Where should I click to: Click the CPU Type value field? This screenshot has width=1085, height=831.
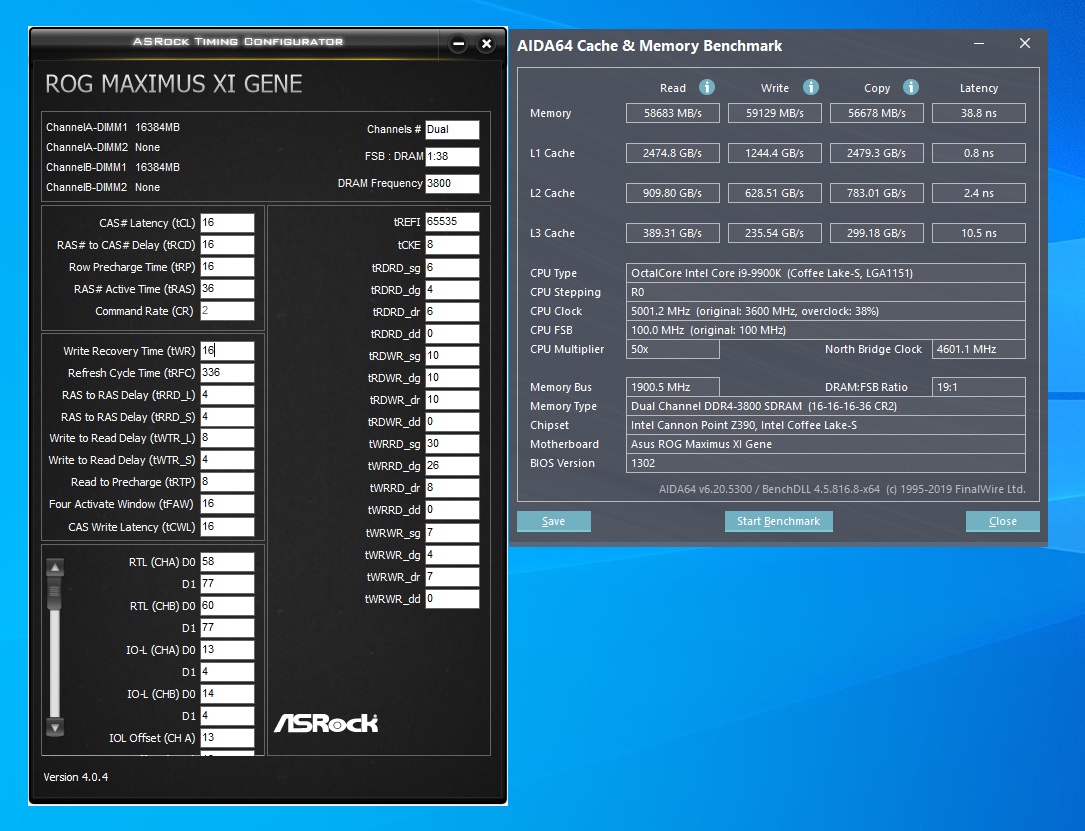[826, 273]
